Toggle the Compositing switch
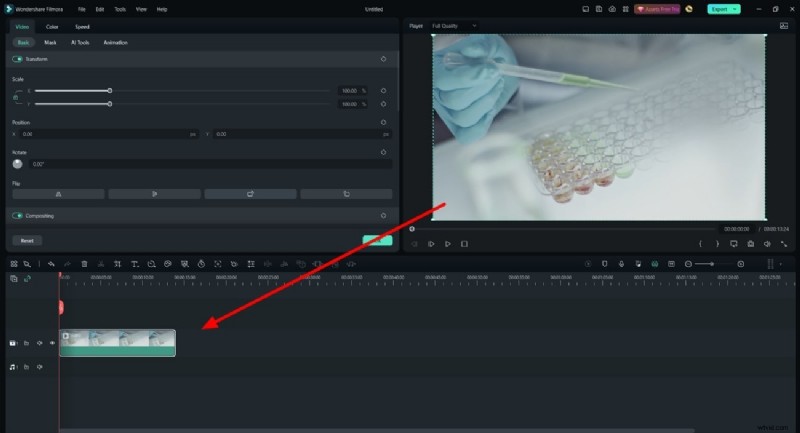Image resolution: width=800 pixels, height=433 pixels. pos(17,216)
